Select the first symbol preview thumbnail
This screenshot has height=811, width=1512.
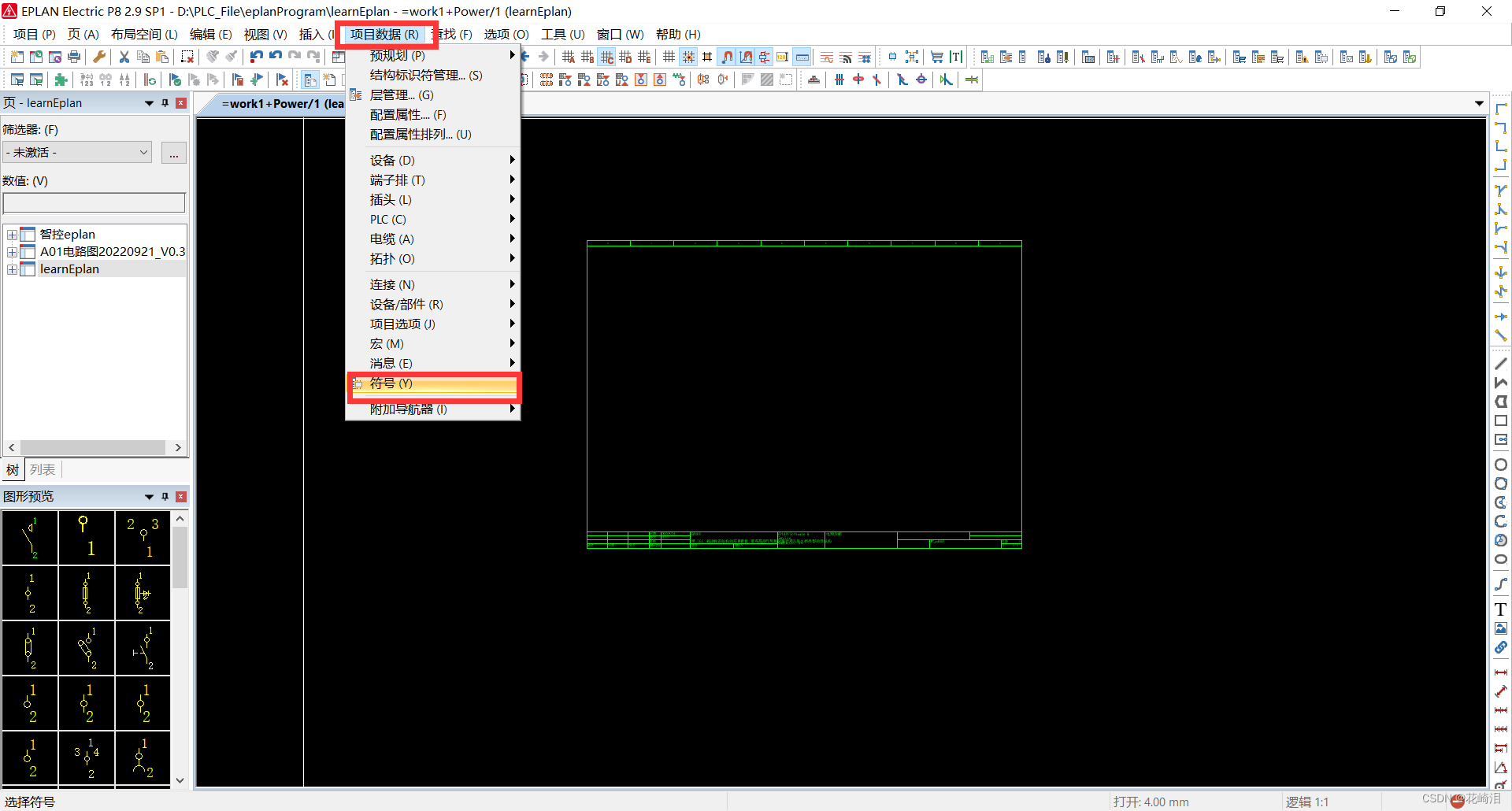click(x=30, y=537)
